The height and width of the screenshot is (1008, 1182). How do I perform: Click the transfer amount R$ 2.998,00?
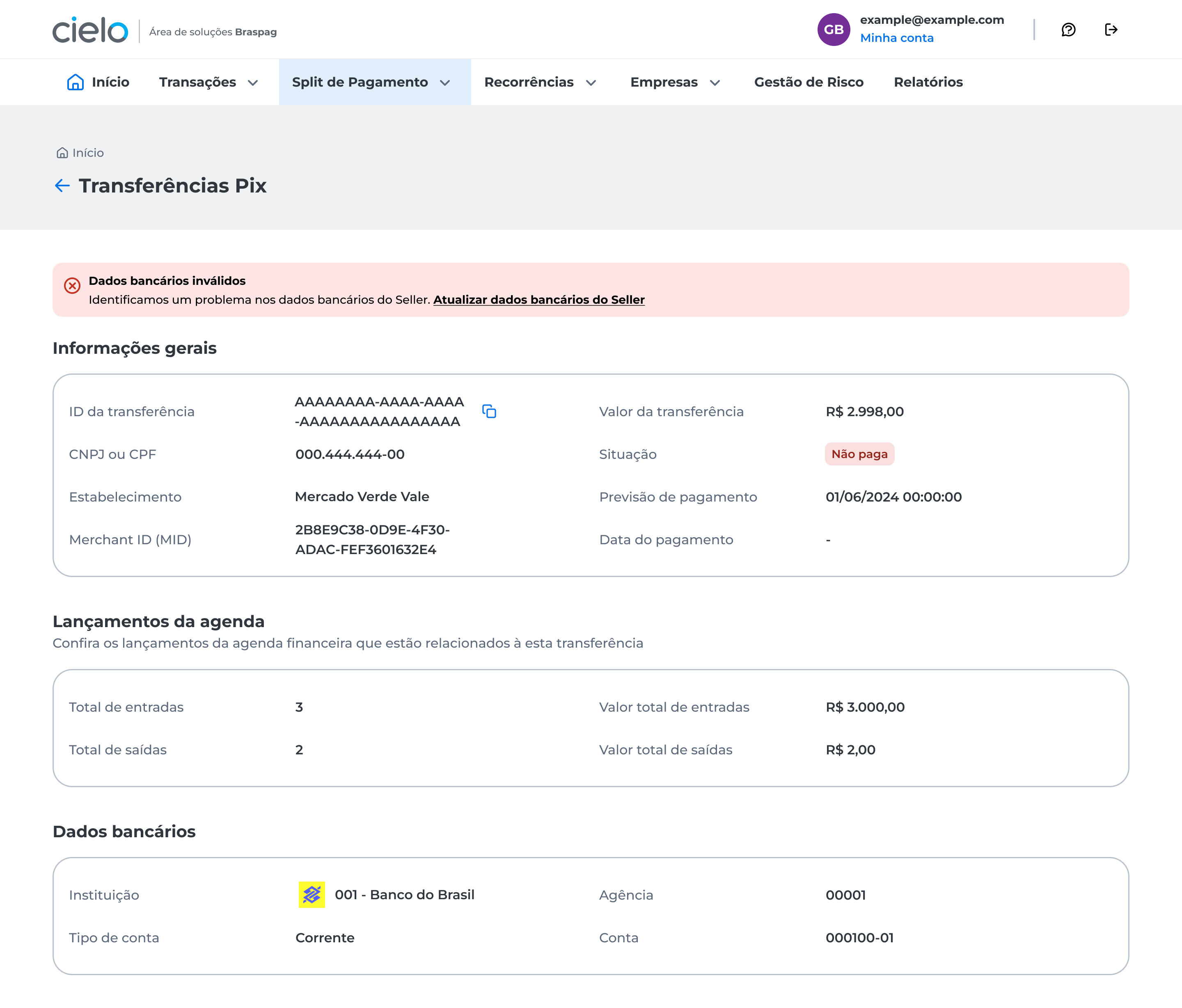pos(865,411)
